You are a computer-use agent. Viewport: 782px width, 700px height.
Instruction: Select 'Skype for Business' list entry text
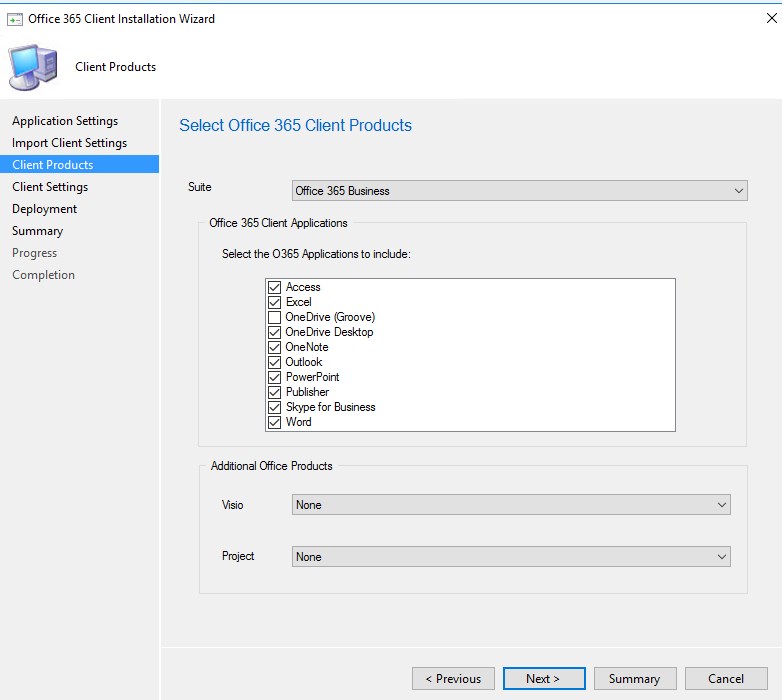point(330,407)
